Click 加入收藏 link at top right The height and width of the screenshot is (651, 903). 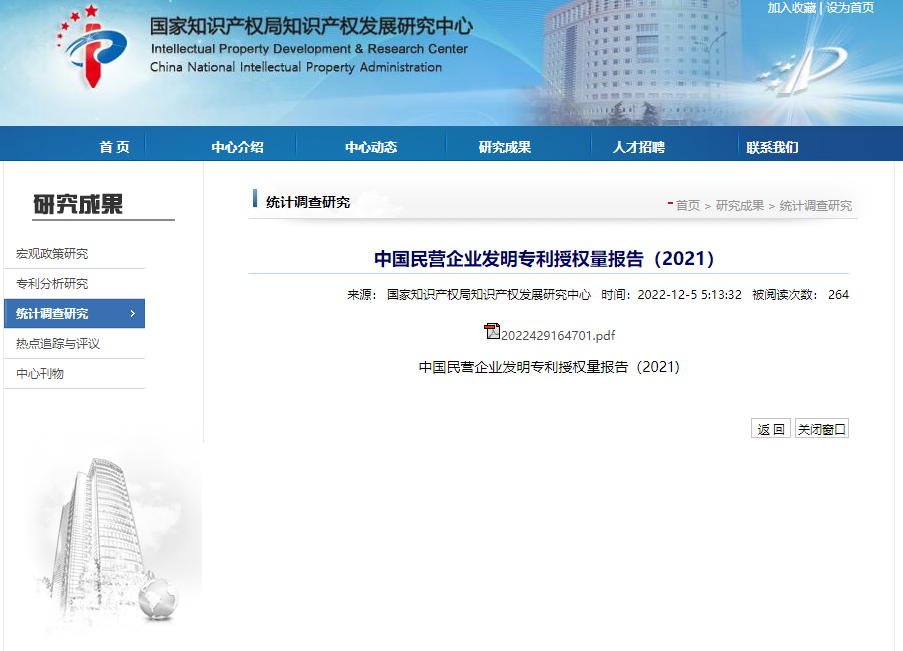pyautogui.click(x=792, y=8)
